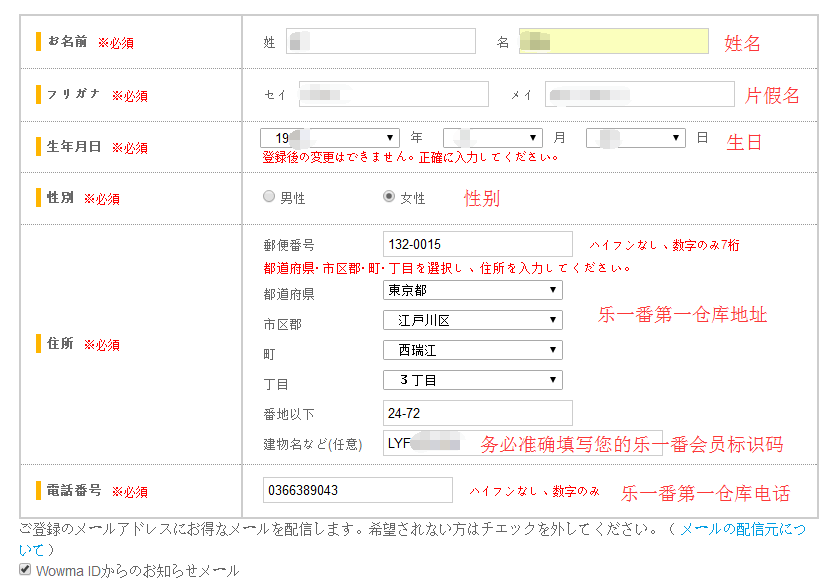This screenshot has width=832, height=585.
Task: Expand the 市区郡 dropdown showing 江戸川区
Action: pyautogui.click(x=472, y=320)
